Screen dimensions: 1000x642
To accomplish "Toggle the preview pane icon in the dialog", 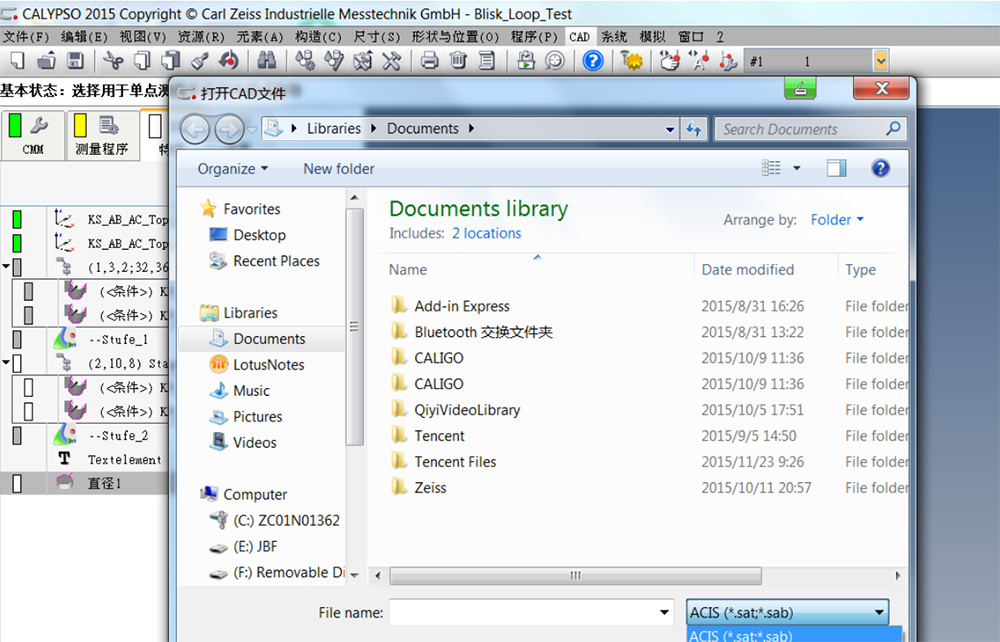I will pos(836,168).
